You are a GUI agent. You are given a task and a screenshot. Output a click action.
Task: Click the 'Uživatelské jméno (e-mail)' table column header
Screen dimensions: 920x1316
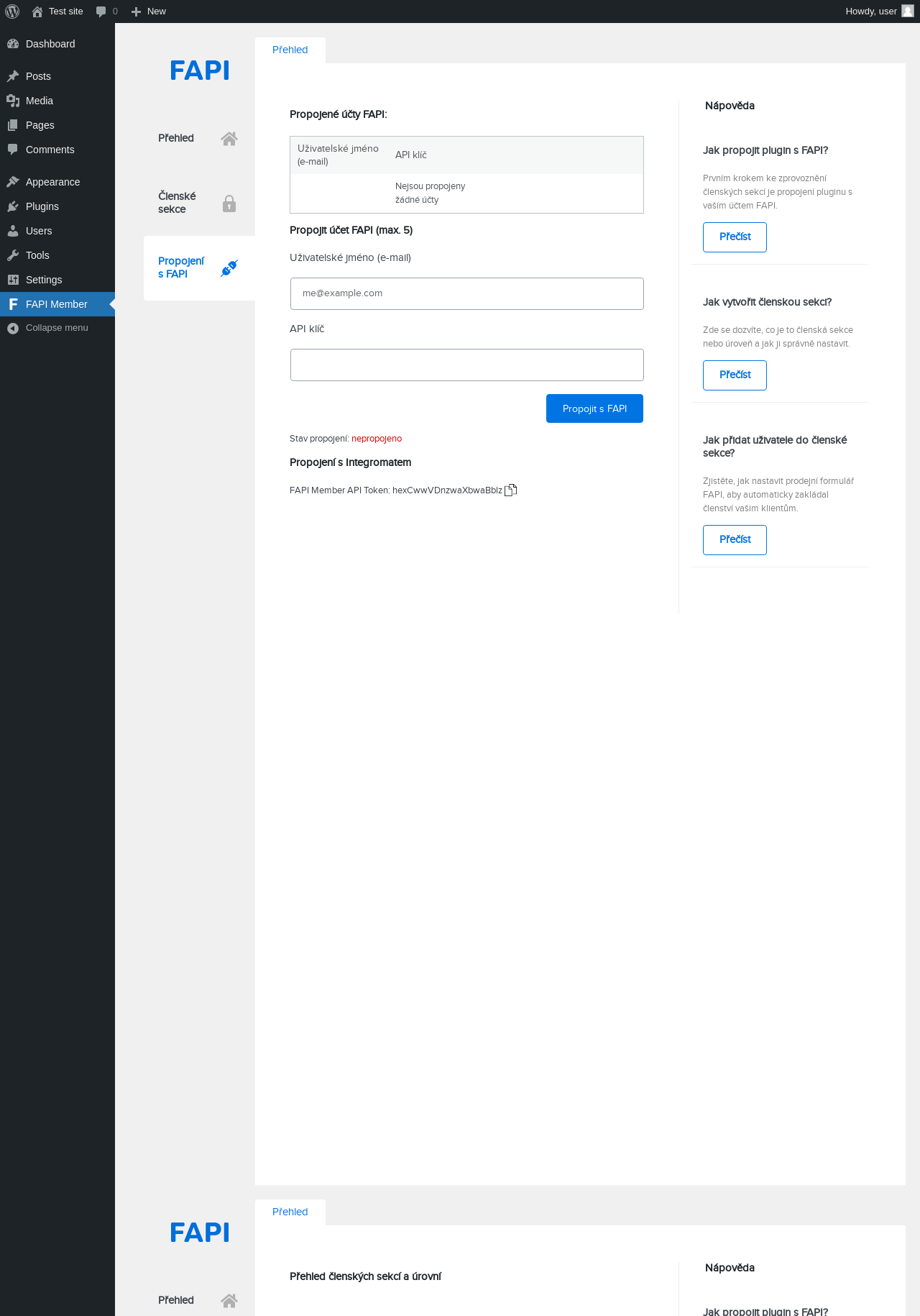pyautogui.click(x=338, y=155)
